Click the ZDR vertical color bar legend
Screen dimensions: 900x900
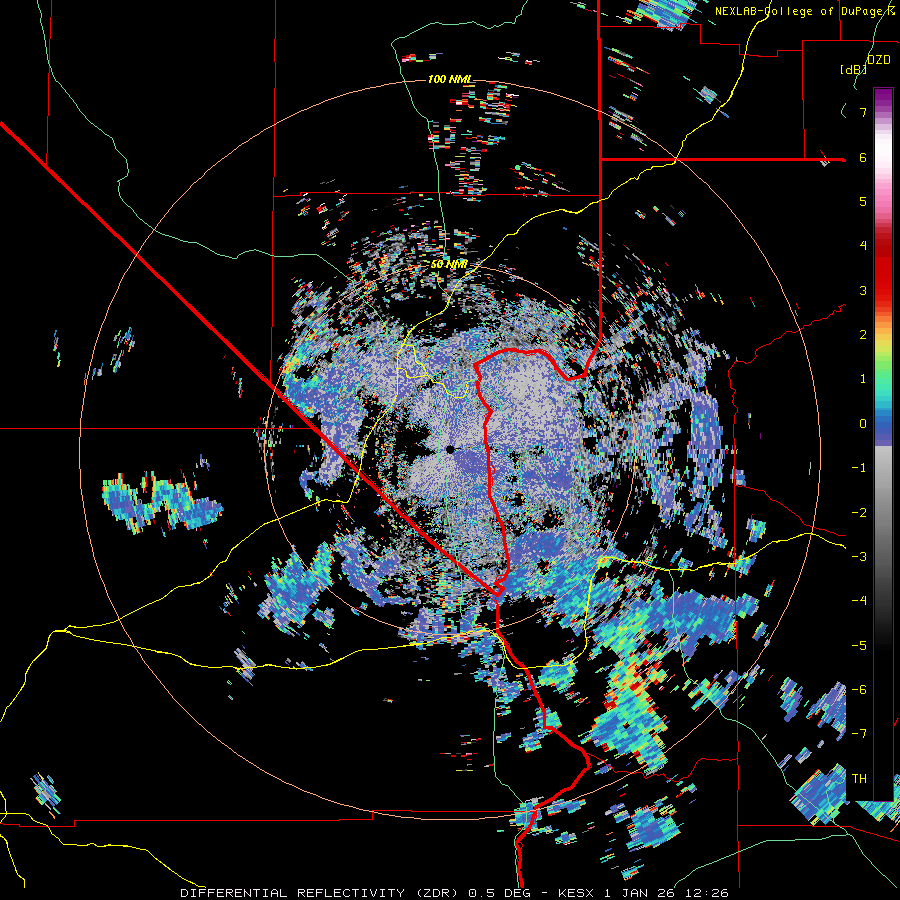[x=883, y=444]
